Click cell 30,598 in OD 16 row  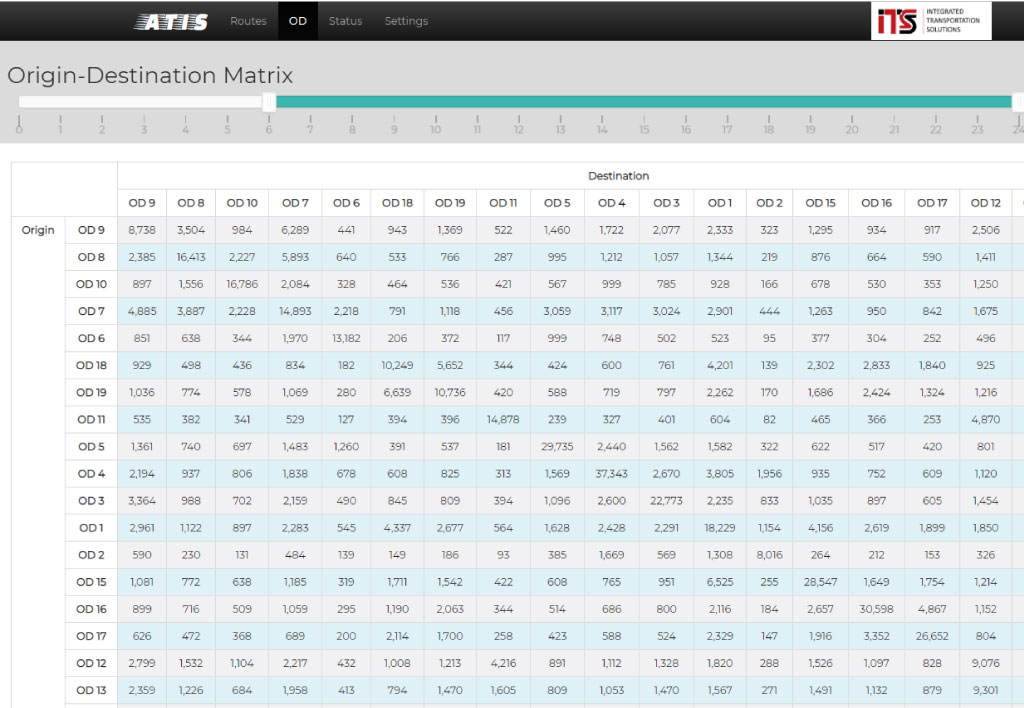[876, 609]
